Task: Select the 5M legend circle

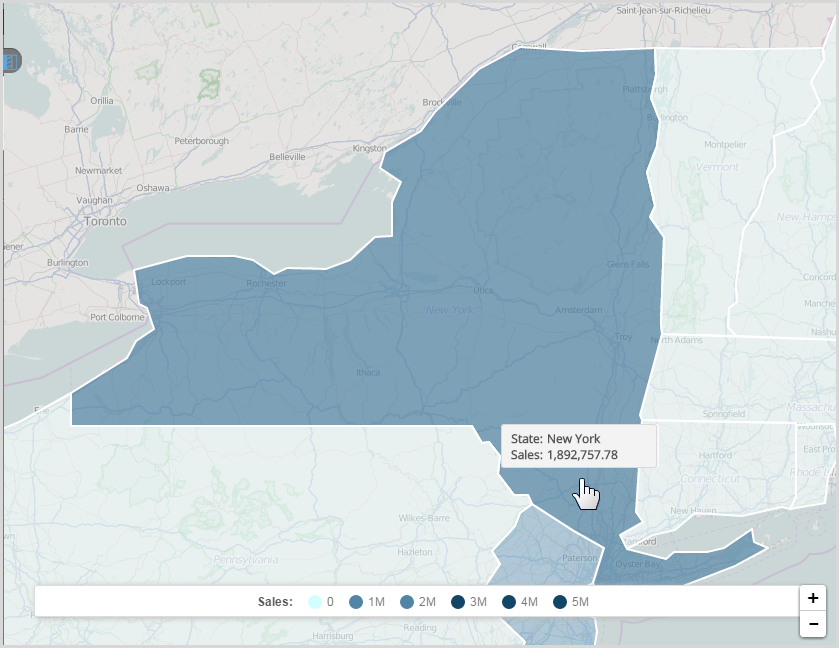Action: point(560,602)
